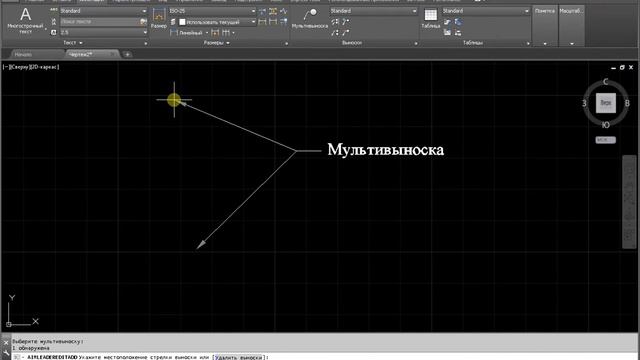Screen dimensions: 640x360
Task: Click the lower-left table data icon
Action: pos(447,33)
